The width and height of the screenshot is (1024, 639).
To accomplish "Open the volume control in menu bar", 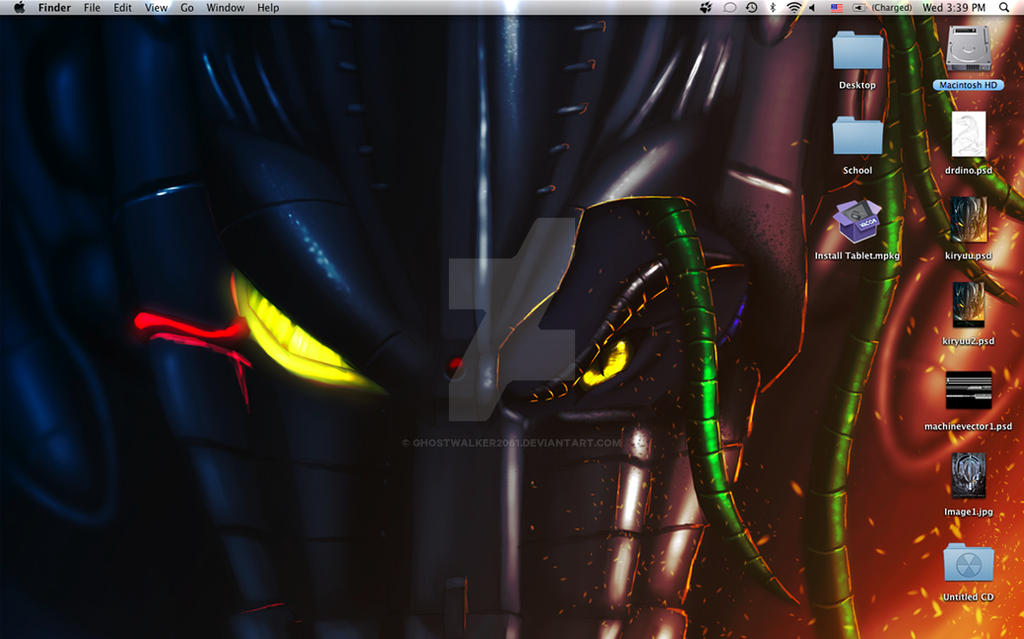I will point(812,8).
